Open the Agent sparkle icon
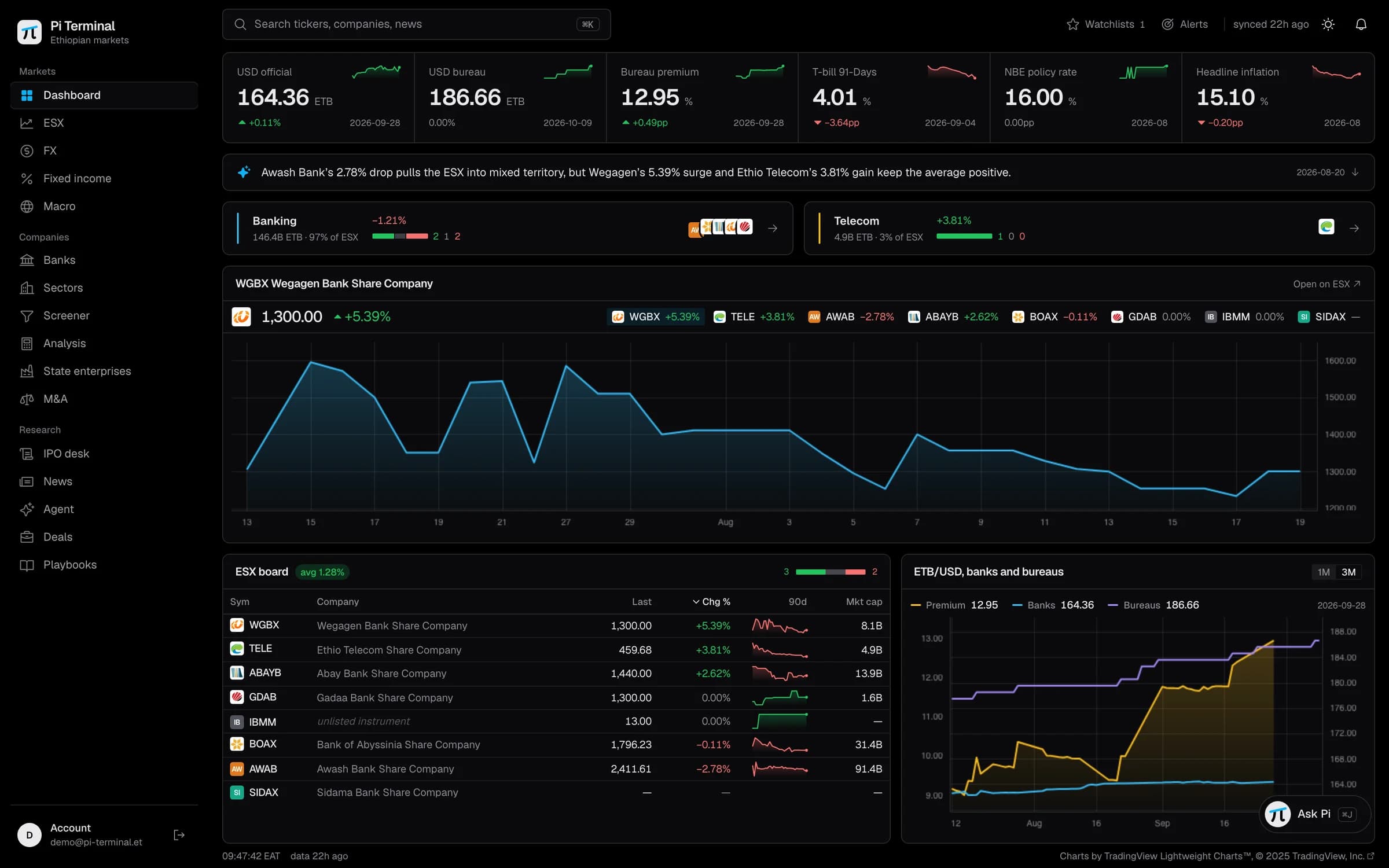 [27, 509]
